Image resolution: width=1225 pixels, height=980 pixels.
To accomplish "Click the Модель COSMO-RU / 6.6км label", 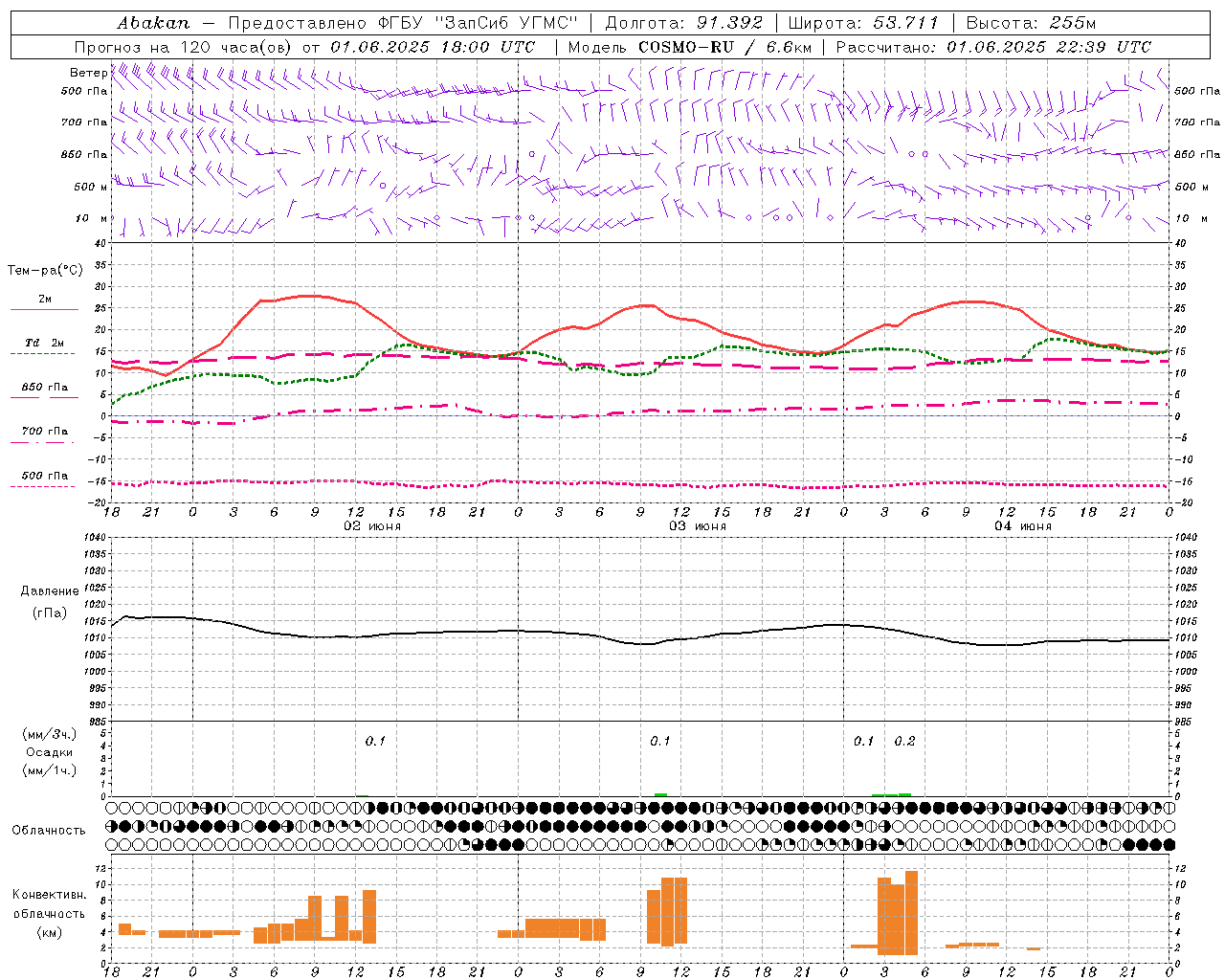I will pos(689,47).
